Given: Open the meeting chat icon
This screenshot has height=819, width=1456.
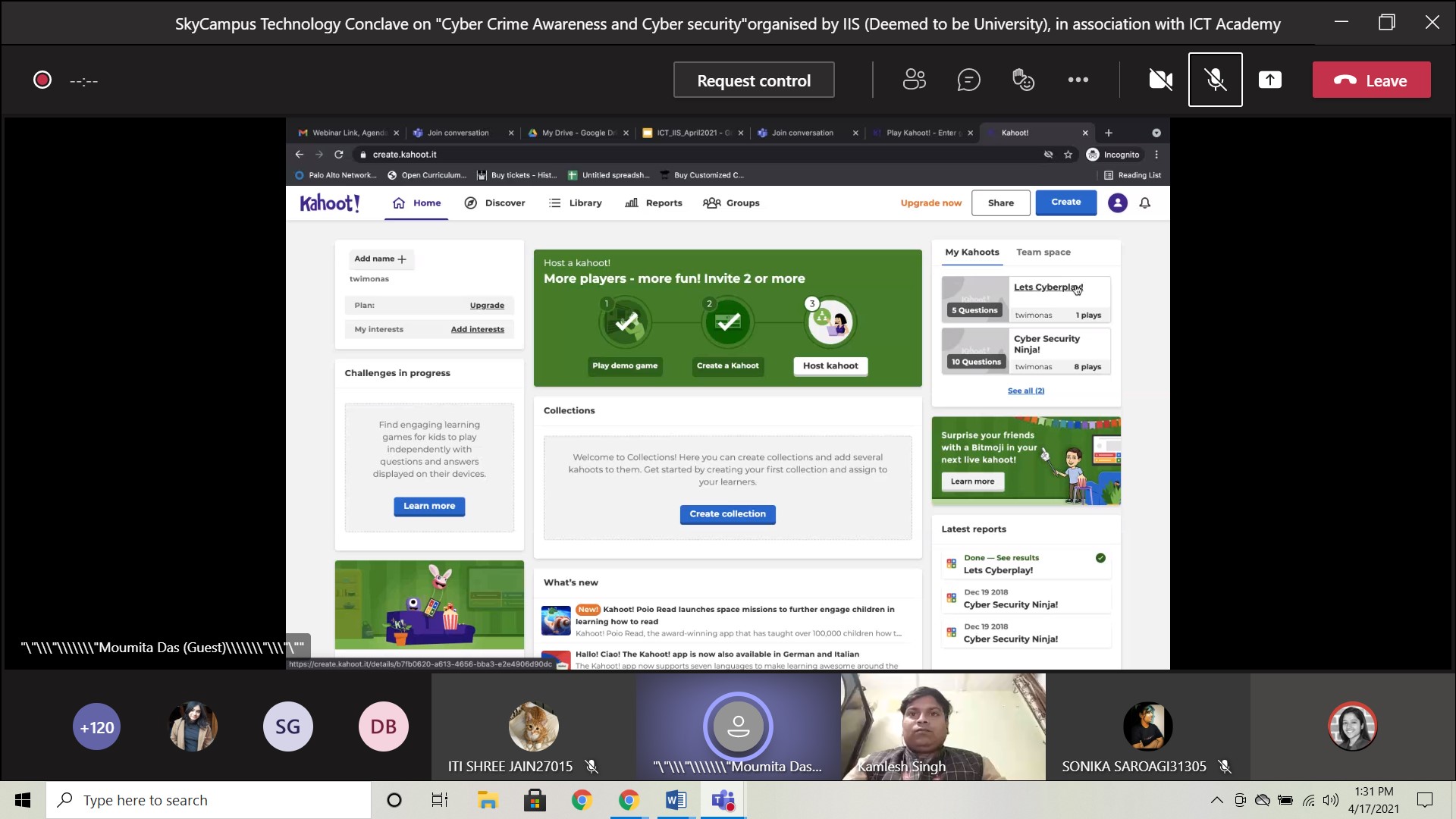Looking at the screenshot, I should [x=968, y=80].
